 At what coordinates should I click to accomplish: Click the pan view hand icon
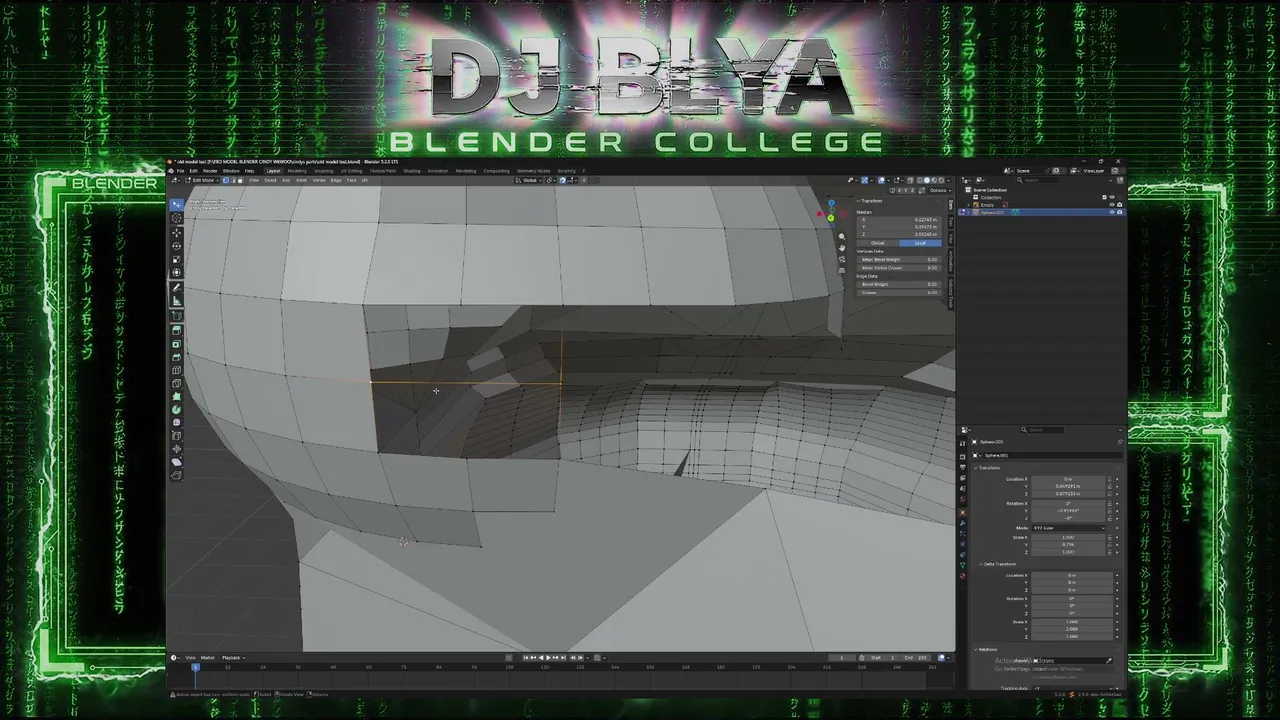[841, 247]
